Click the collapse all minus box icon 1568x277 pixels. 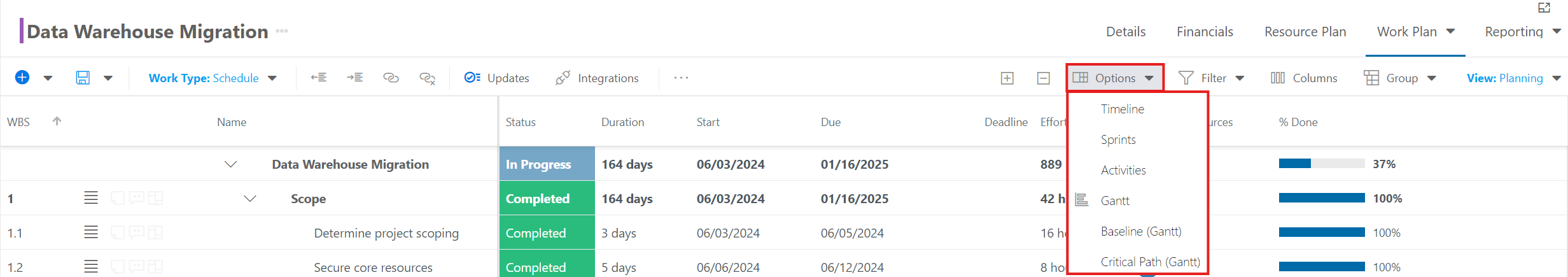click(x=1044, y=78)
